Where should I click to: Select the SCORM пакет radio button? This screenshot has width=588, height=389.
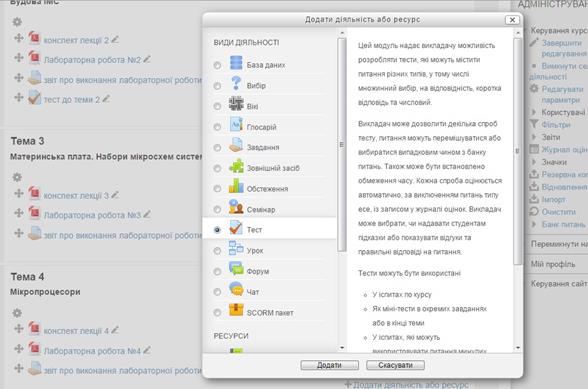click(x=217, y=312)
